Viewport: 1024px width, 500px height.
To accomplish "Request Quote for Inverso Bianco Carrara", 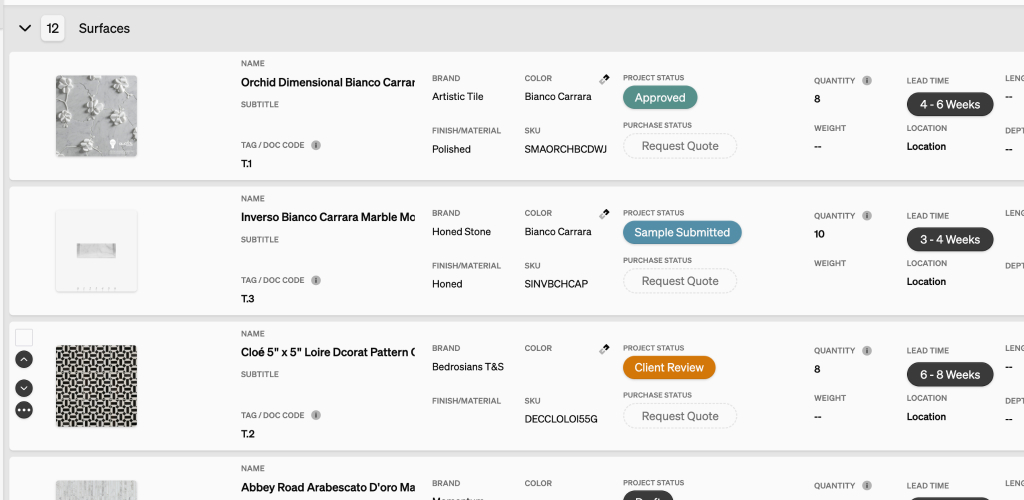I will [x=680, y=281].
